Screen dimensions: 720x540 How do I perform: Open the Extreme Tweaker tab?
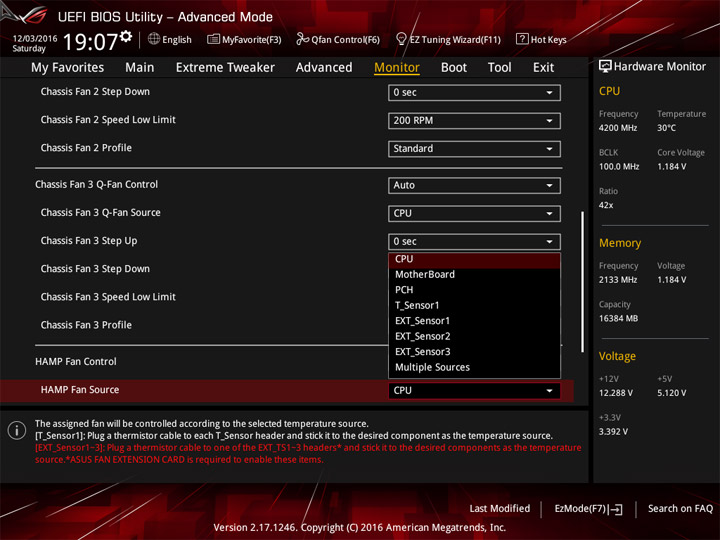[x=225, y=68]
